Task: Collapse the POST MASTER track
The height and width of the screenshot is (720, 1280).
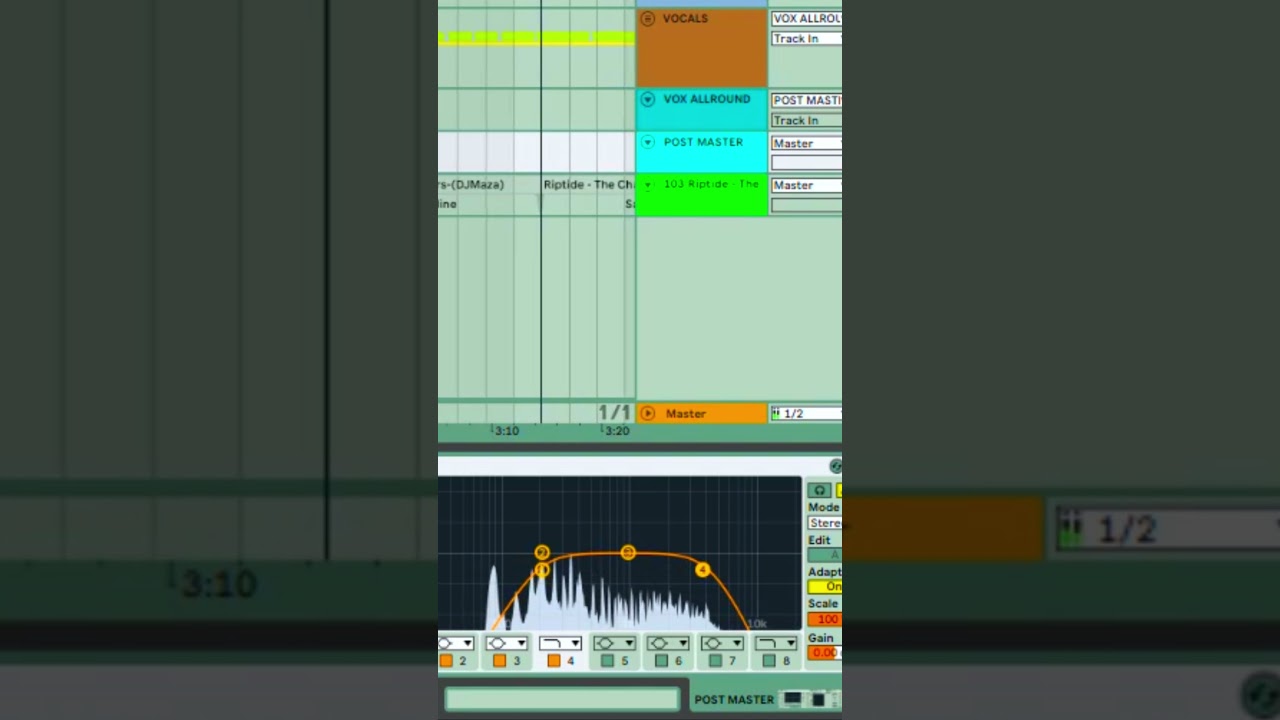Action: pyautogui.click(x=647, y=142)
